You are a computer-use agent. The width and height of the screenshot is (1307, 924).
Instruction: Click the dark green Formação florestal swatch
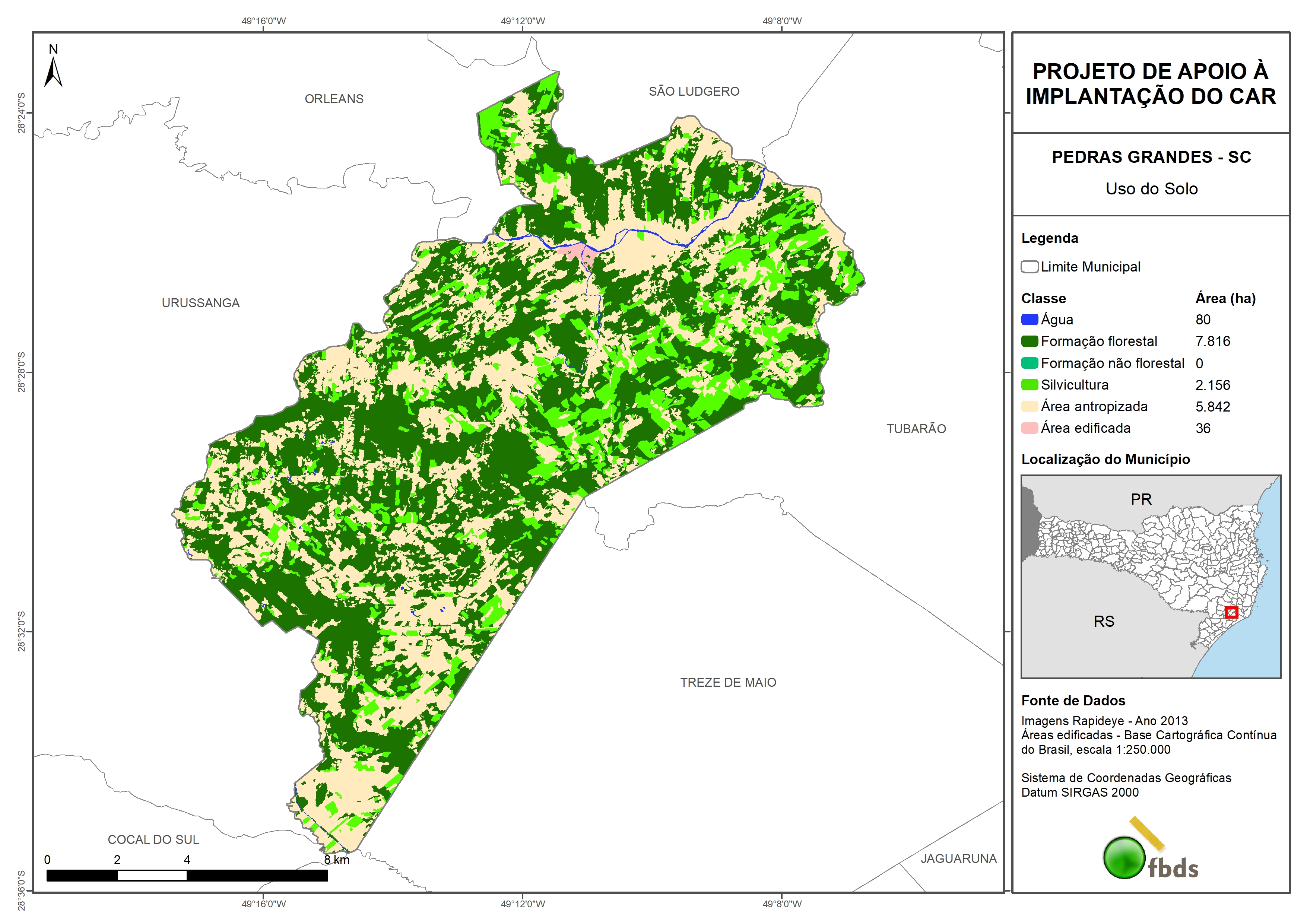pos(1029,342)
